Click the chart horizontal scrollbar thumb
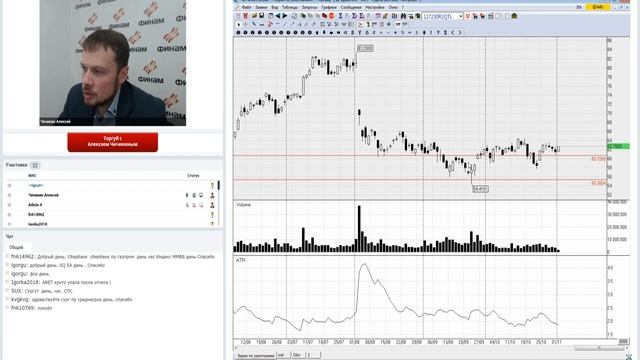 click(599, 348)
